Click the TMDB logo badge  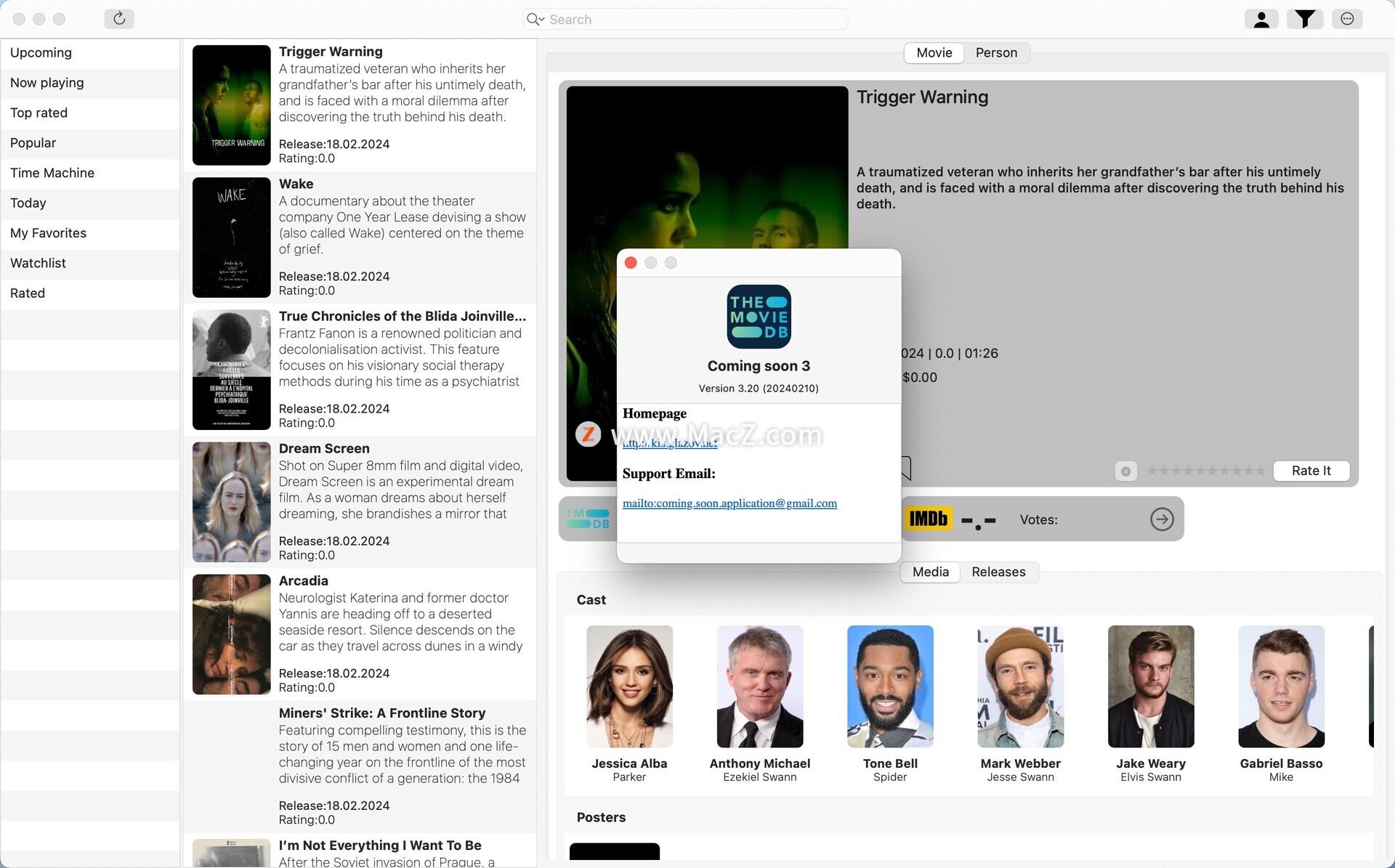pos(588,519)
